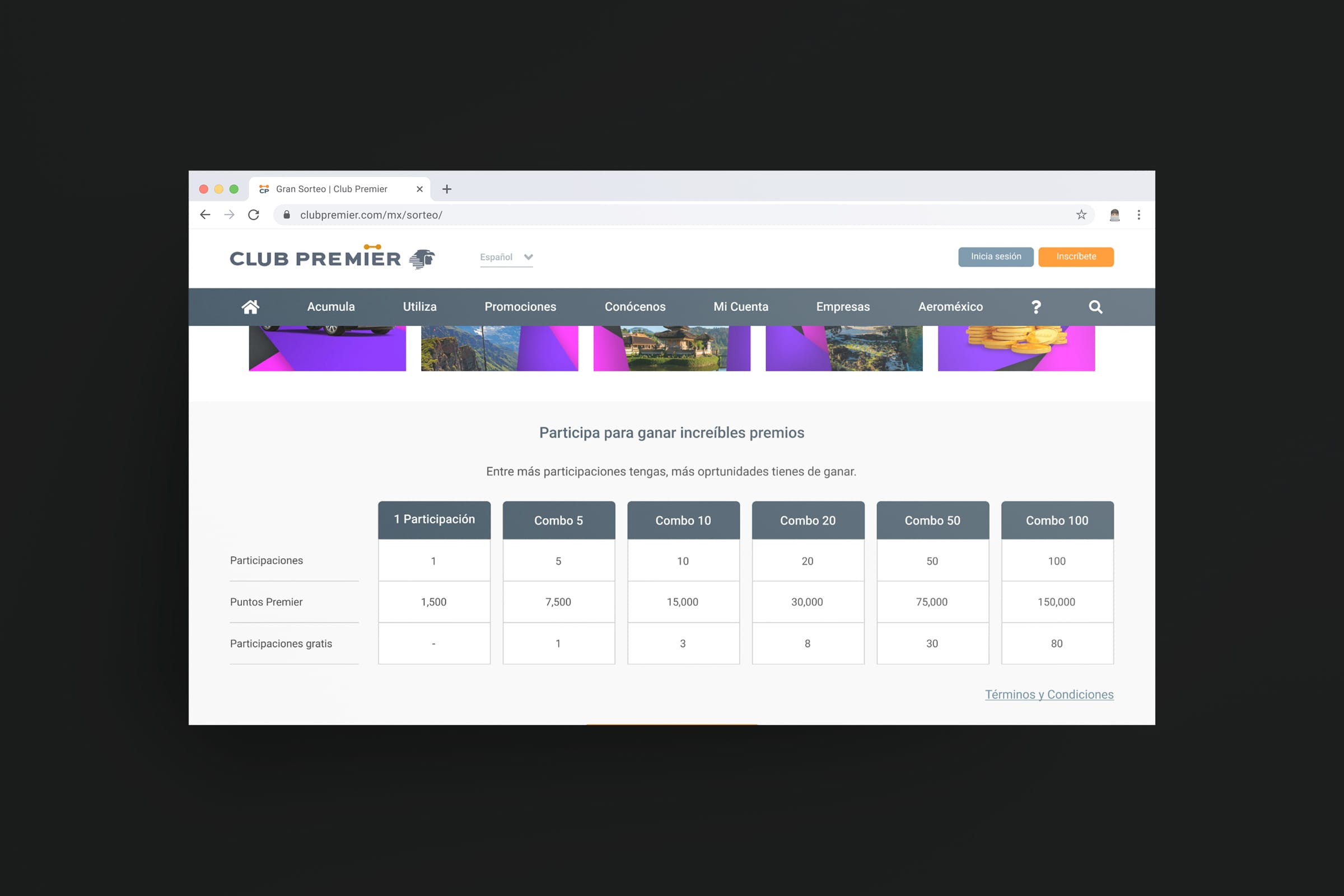
Task: Reload the Club Premier page
Action: 254,215
